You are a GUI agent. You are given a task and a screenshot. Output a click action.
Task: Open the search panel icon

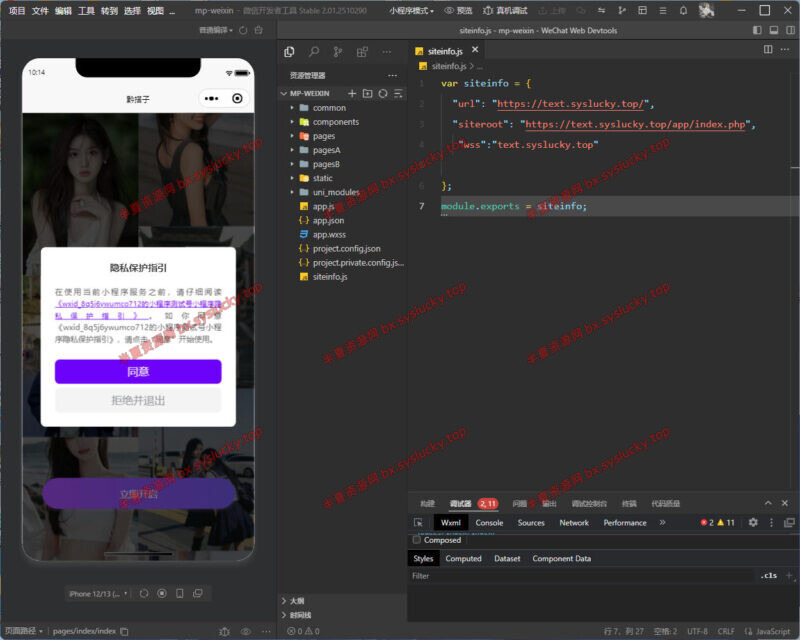(x=314, y=52)
